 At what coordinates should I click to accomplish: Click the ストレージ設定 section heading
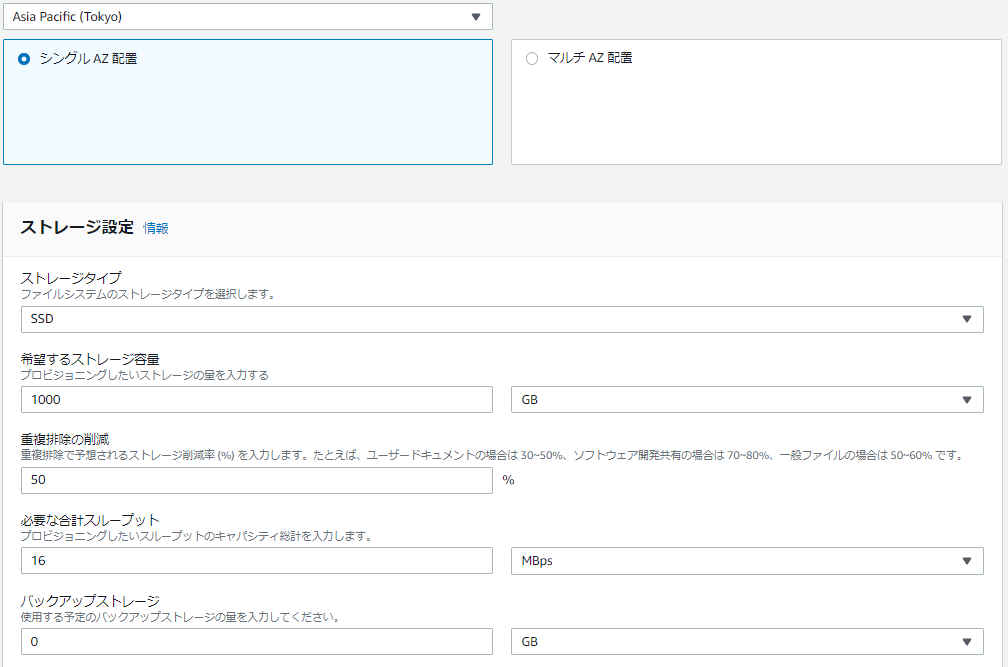point(77,227)
